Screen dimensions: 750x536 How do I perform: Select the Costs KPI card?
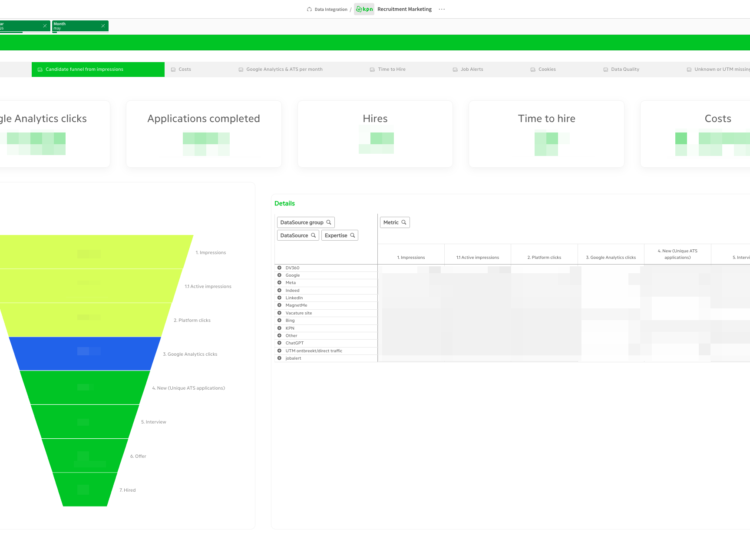click(695, 134)
